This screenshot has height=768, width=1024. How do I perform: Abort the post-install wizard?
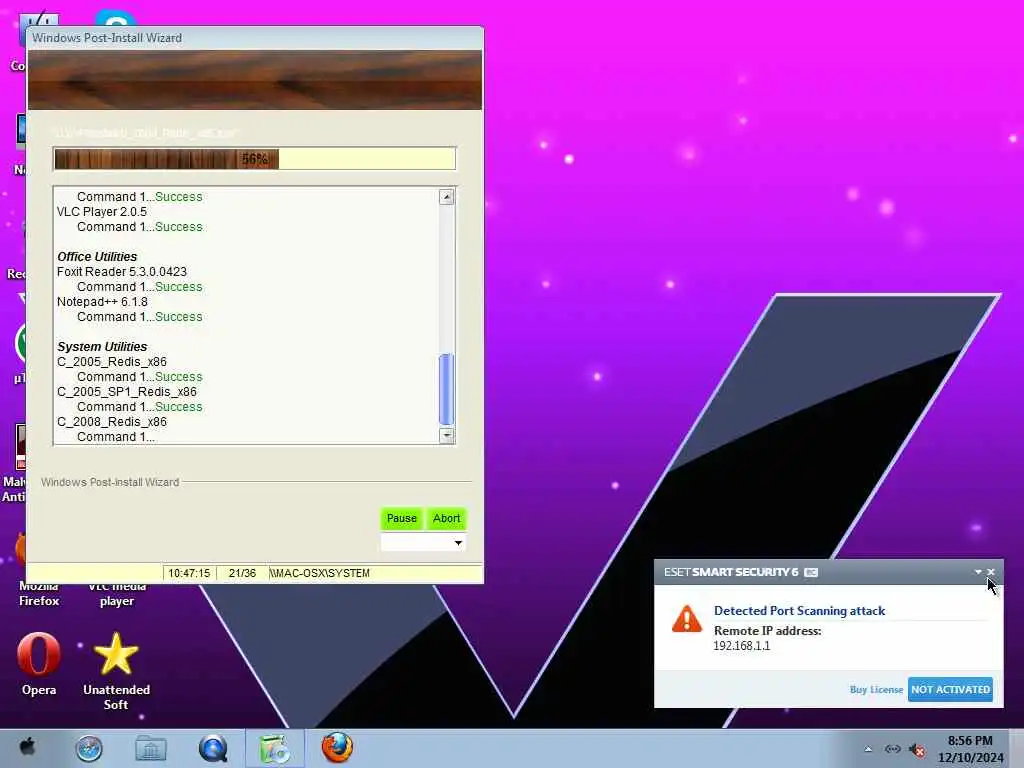point(446,518)
